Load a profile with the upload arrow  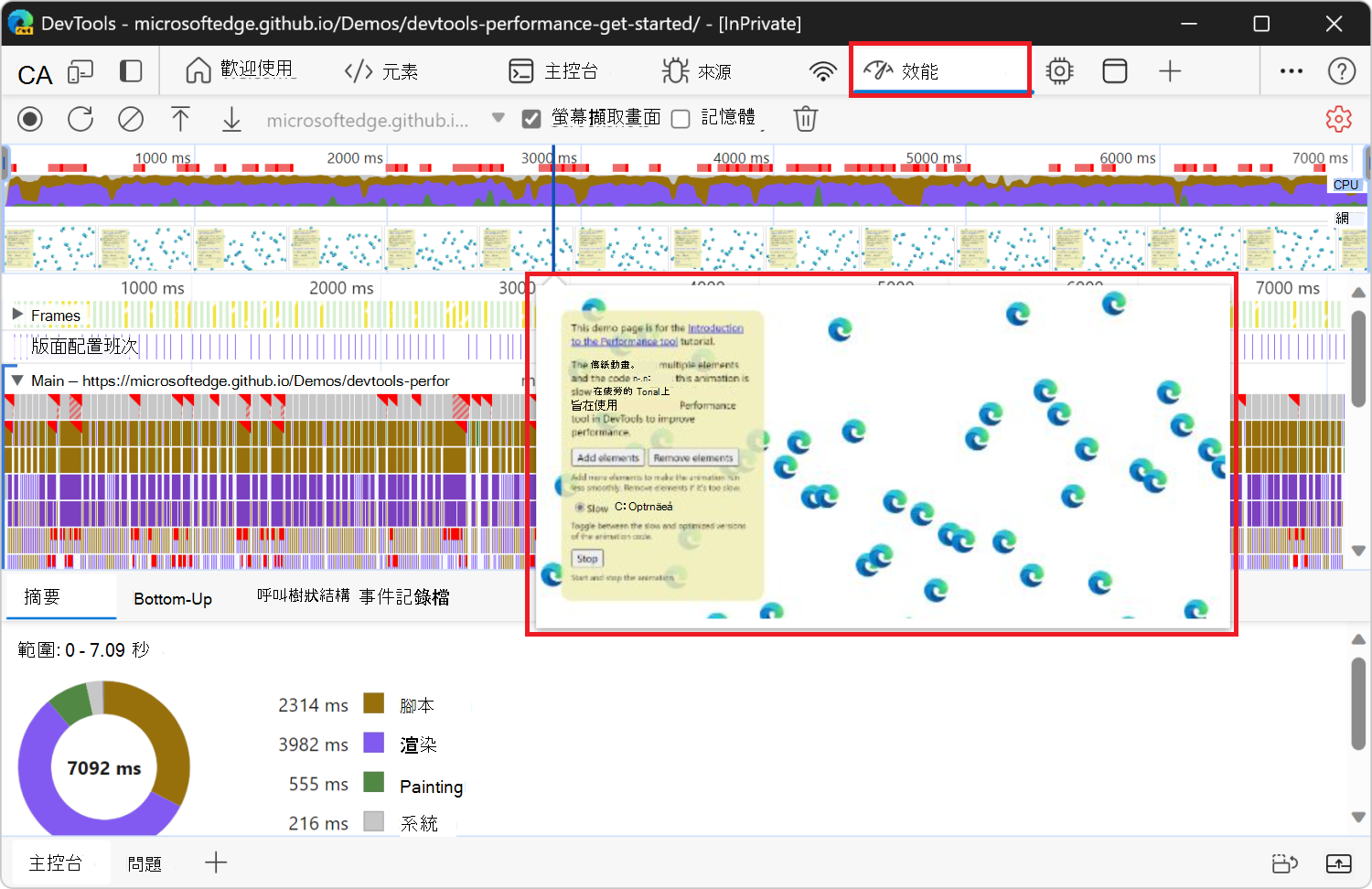(180, 119)
